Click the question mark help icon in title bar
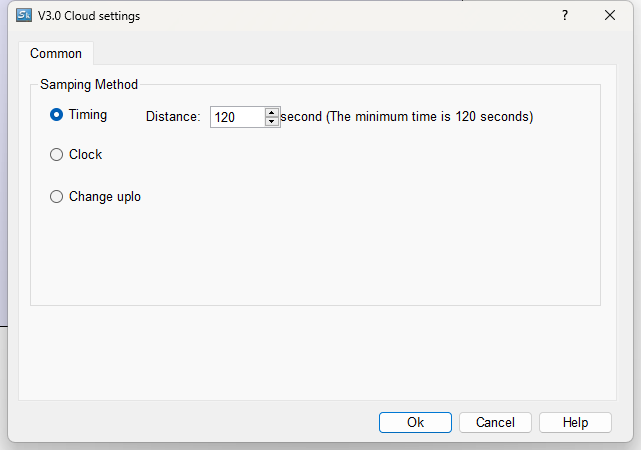The image size is (641, 450). coord(564,15)
